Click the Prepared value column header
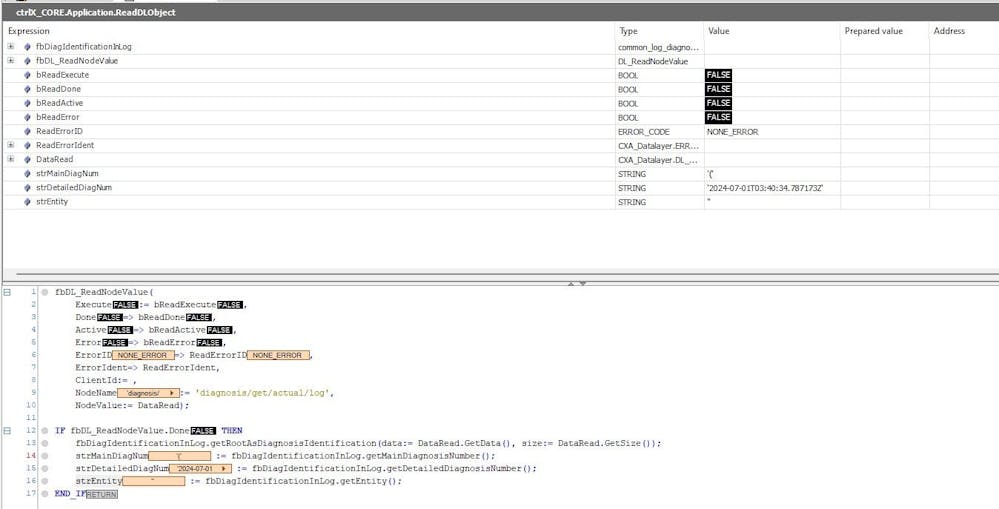 pos(873,31)
